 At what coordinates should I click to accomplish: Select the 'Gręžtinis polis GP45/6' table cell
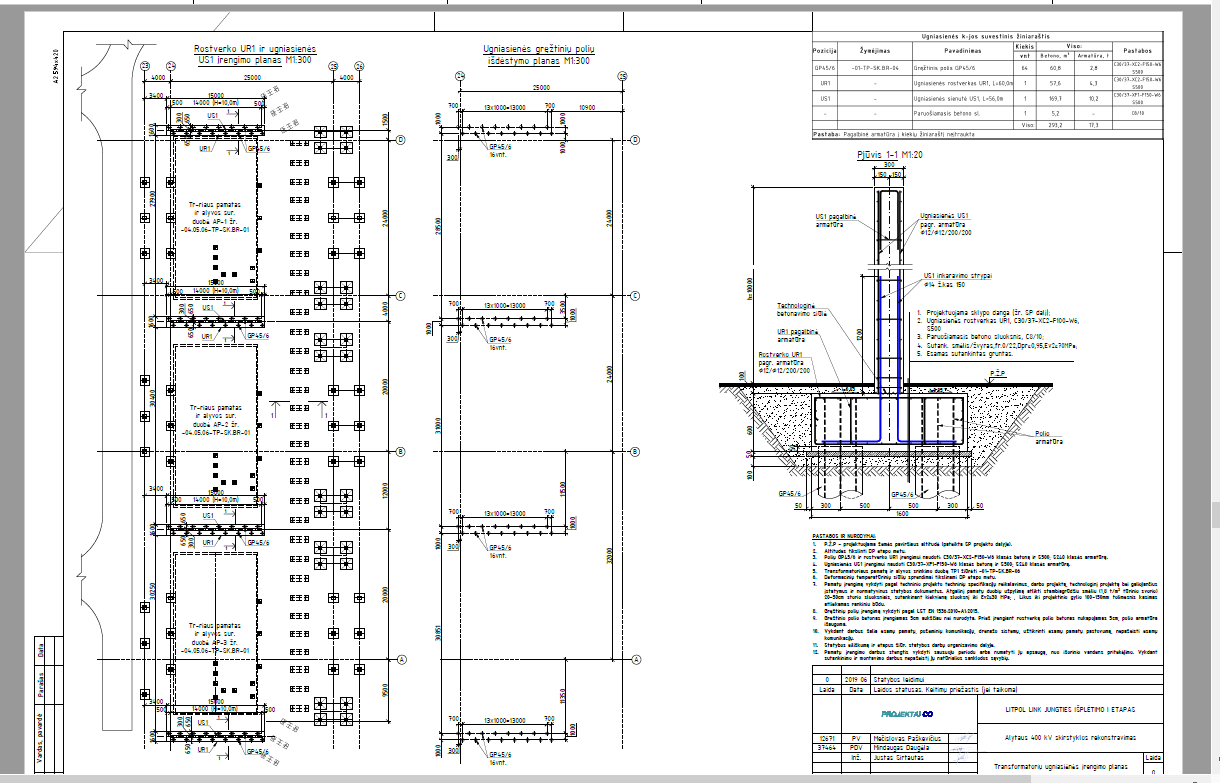coord(945,68)
